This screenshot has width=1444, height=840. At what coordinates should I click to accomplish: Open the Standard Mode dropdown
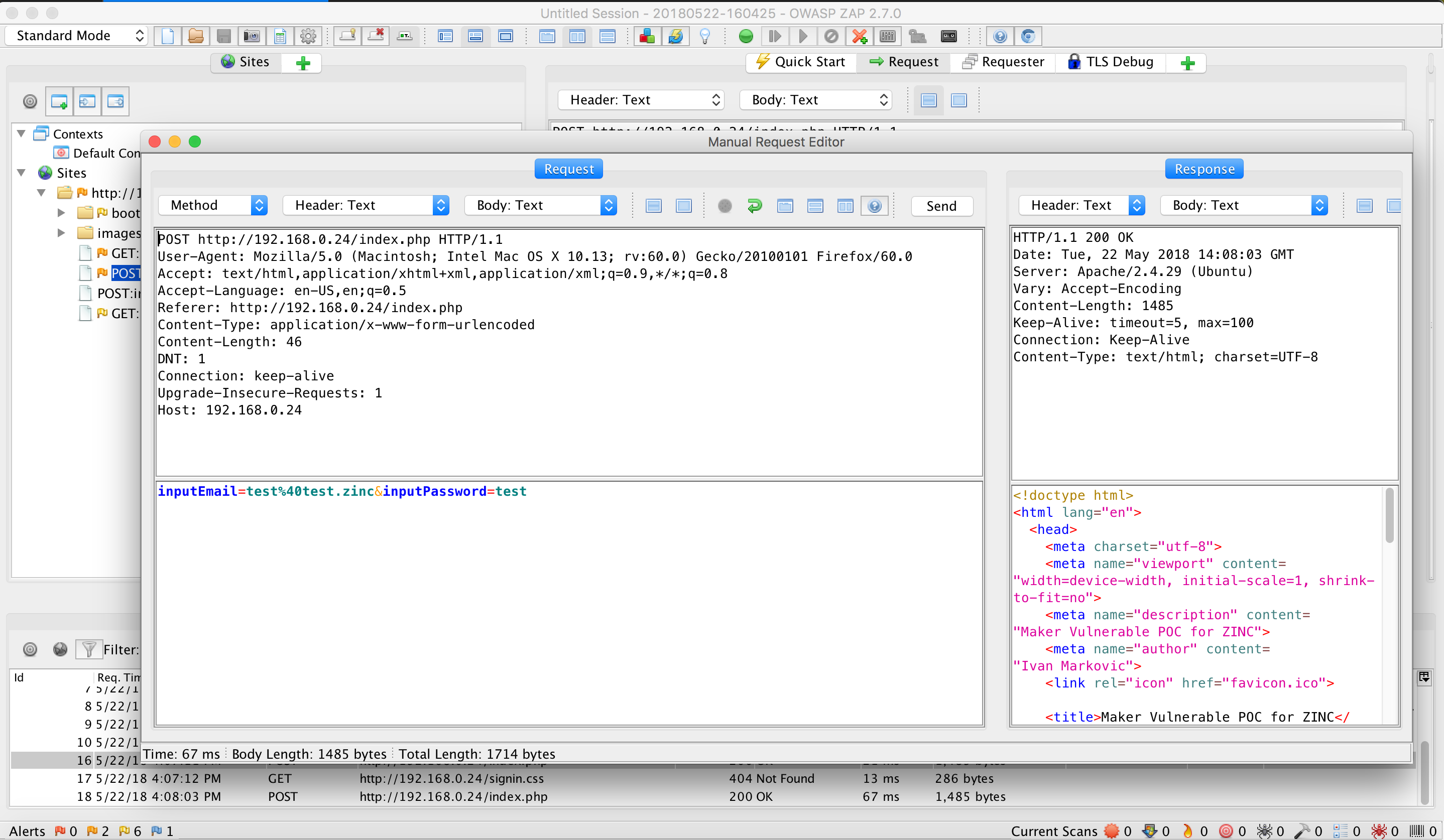76,36
